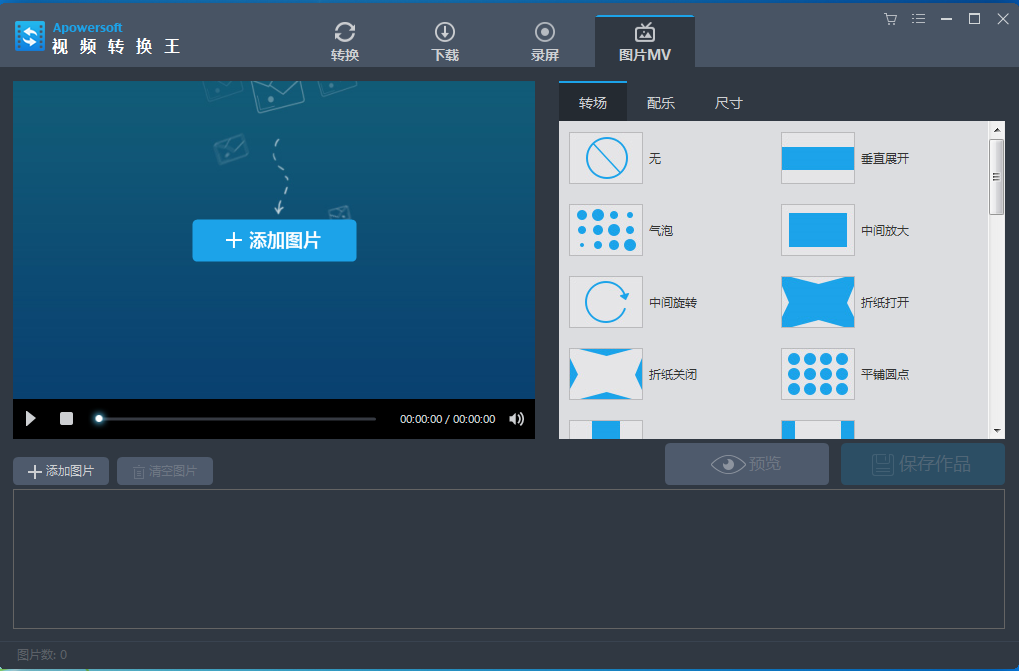
Task: Pick the 中间放大 center zoom transition
Action: (817, 230)
